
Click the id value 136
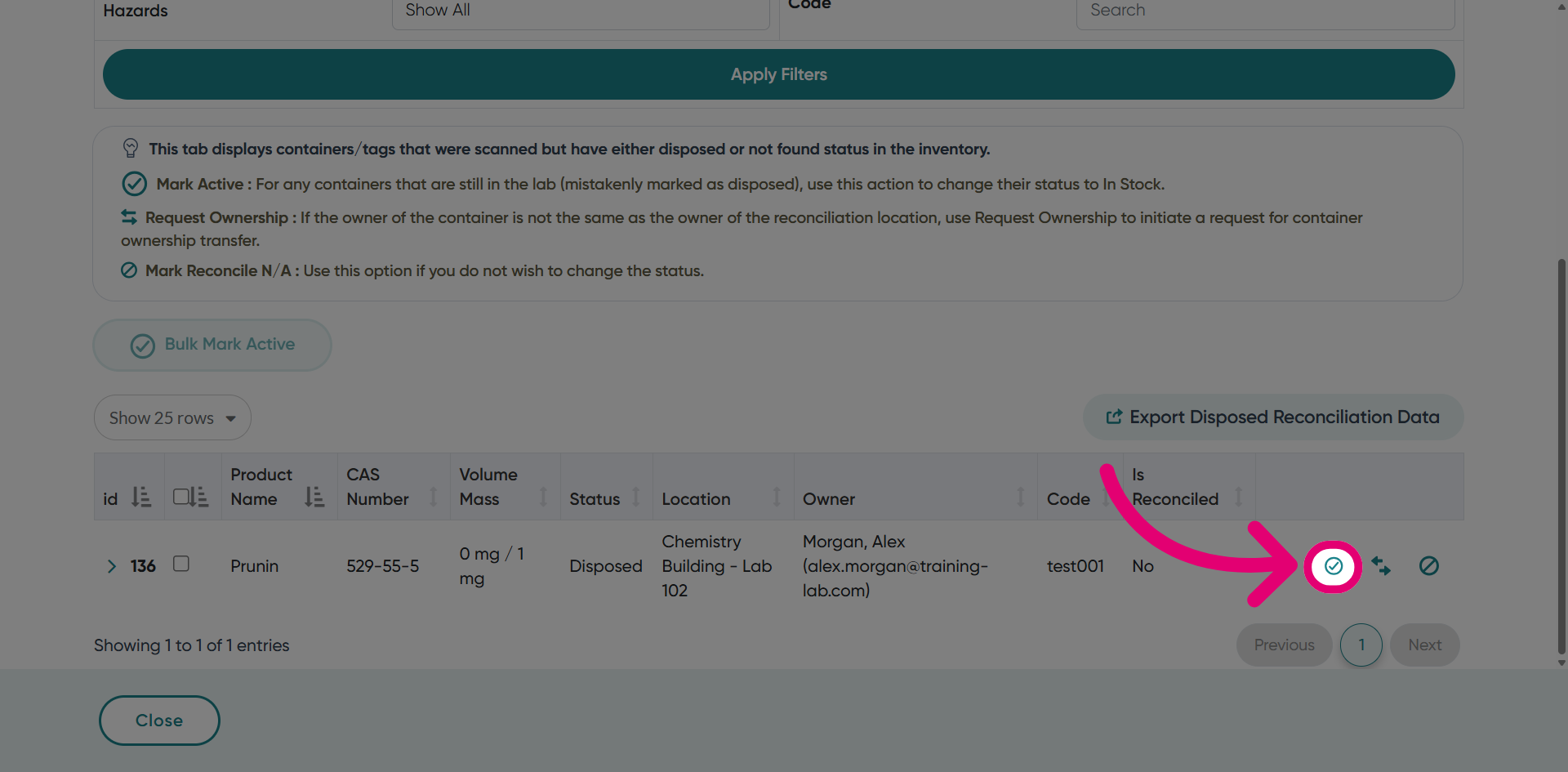pos(143,566)
